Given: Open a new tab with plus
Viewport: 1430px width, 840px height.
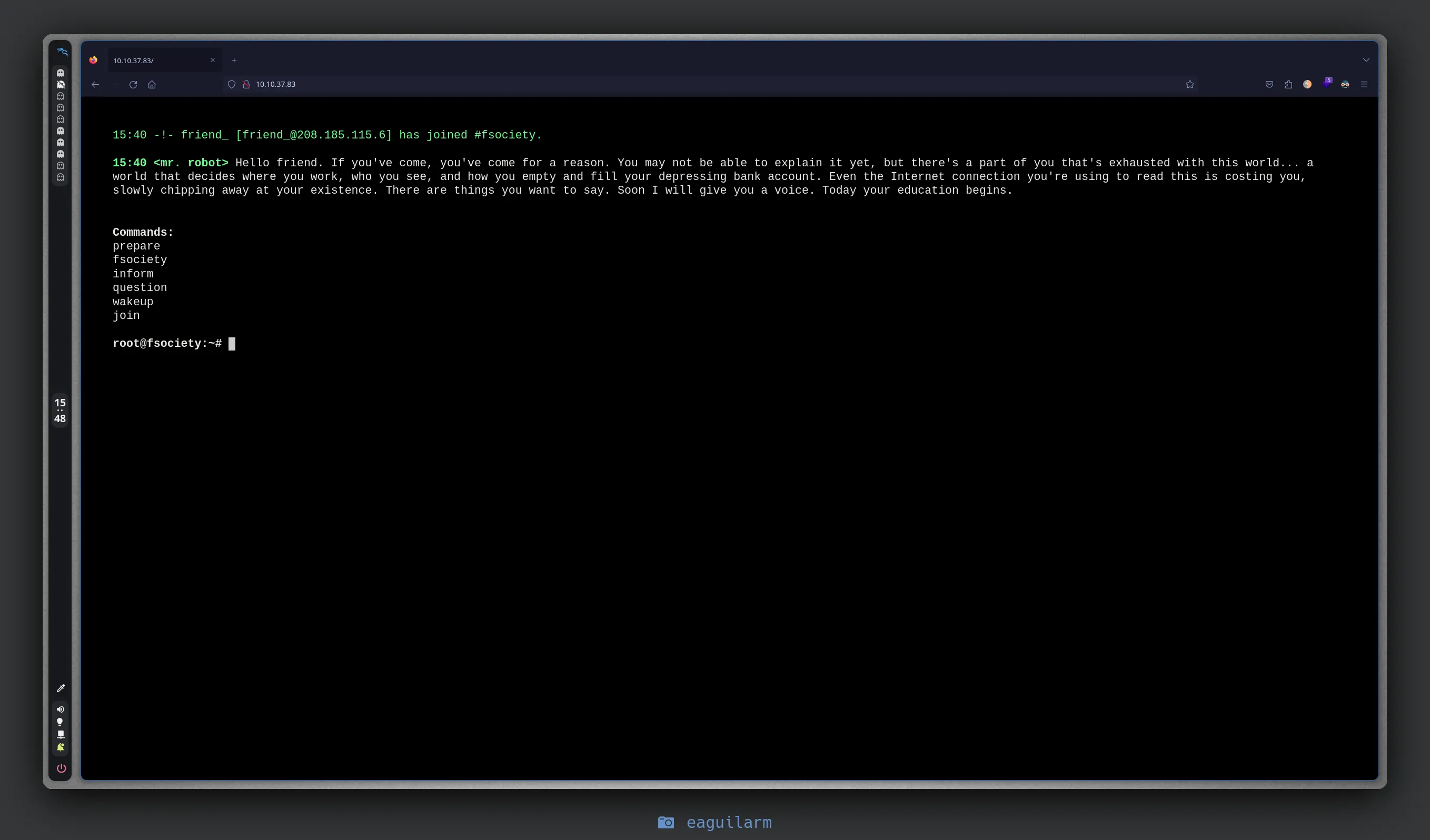Looking at the screenshot, I should [234, 60].
